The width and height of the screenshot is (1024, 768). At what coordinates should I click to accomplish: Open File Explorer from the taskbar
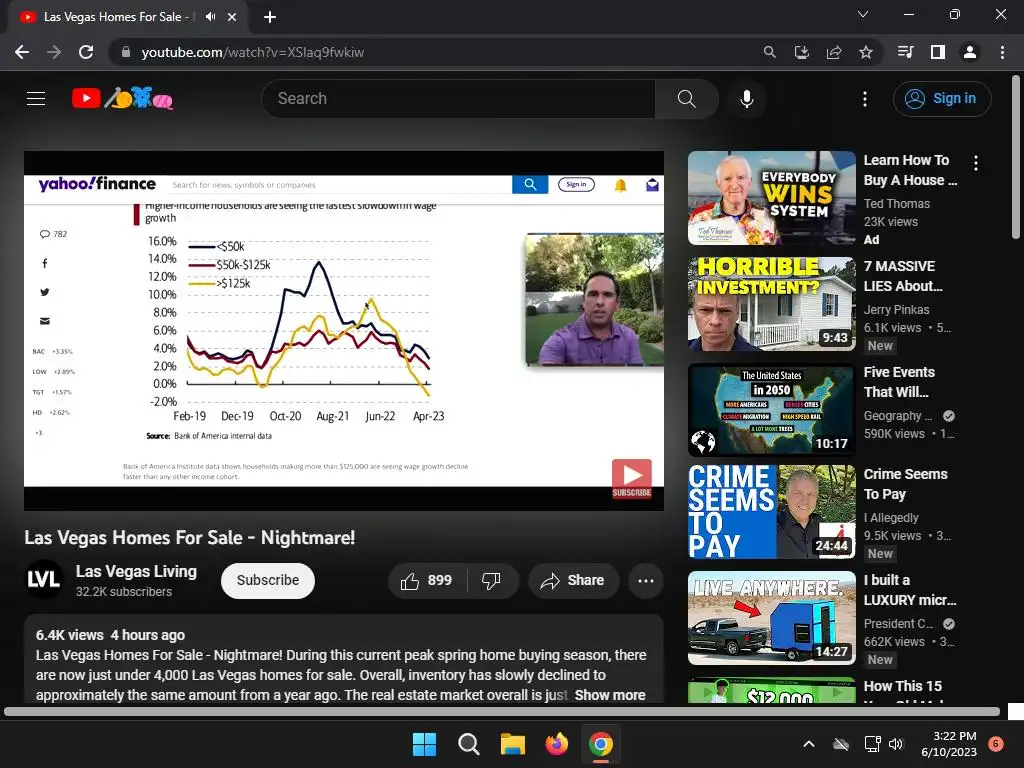[513, 744]
